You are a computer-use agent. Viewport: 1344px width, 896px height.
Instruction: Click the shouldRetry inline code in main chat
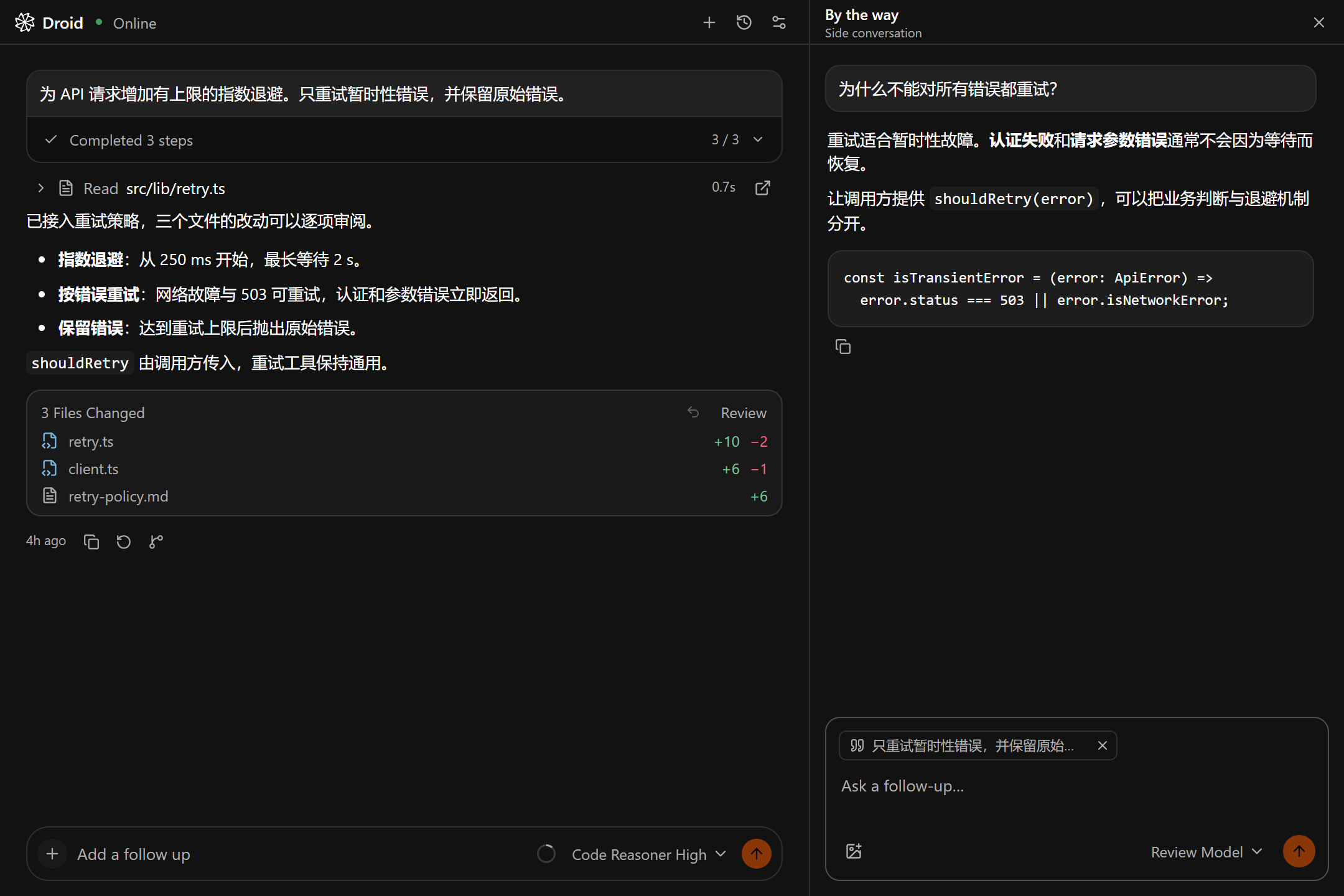point(80,363)
